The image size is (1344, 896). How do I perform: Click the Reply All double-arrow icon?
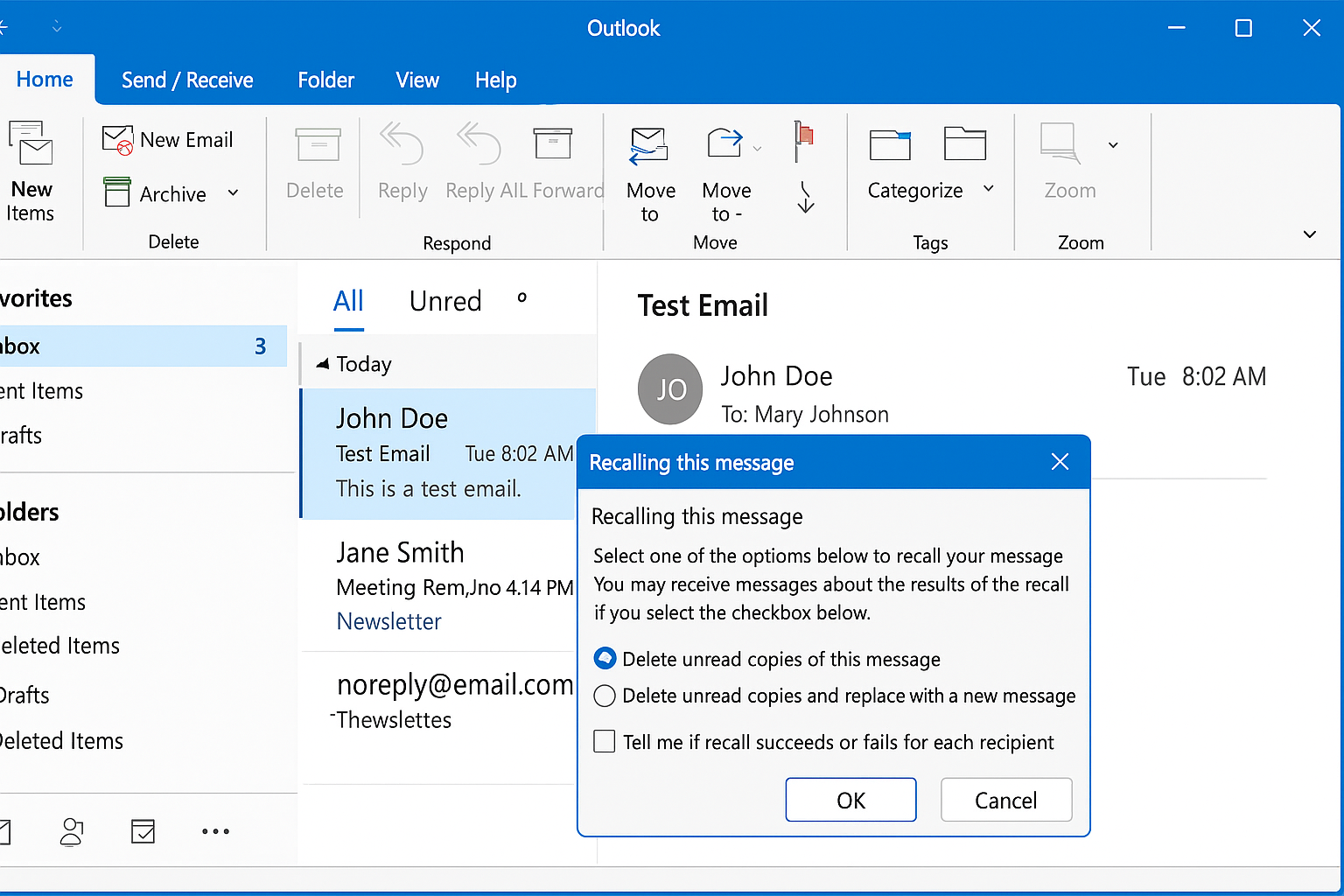[479, 143]
